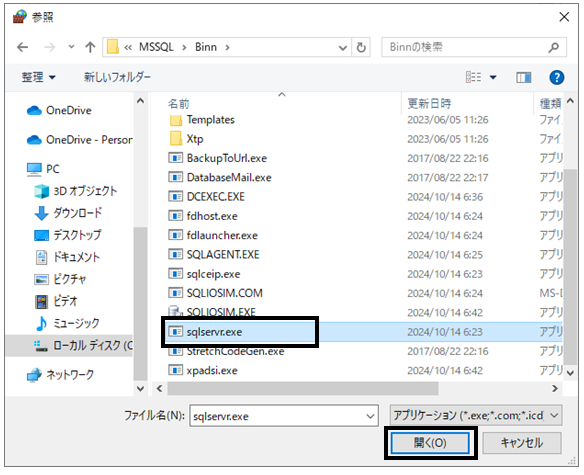Screen dimensions: 584x475
Task: Open the 整理 menu
Action: tap(38, 77)
